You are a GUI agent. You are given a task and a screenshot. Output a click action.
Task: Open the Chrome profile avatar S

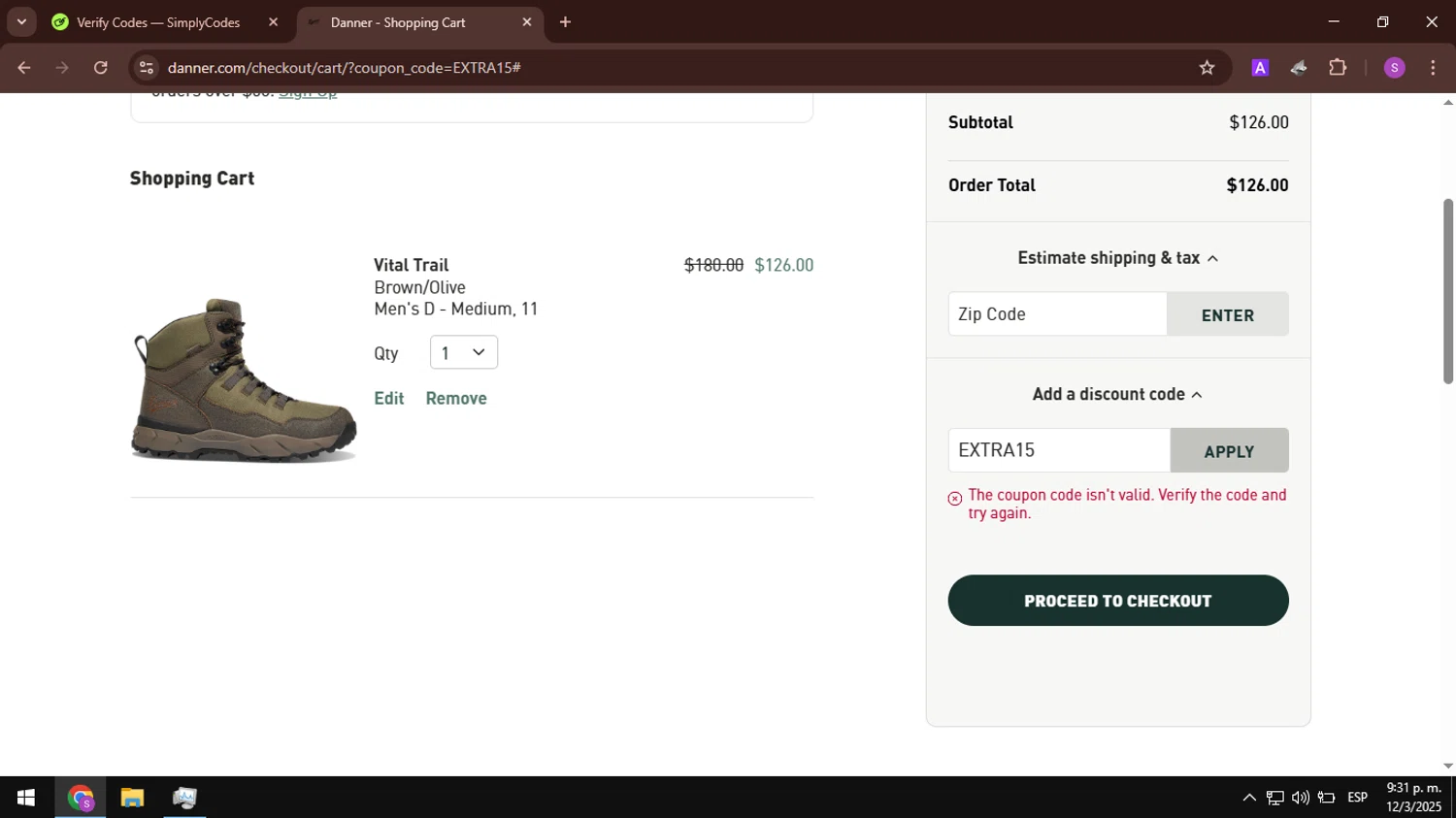point(1395,68)
